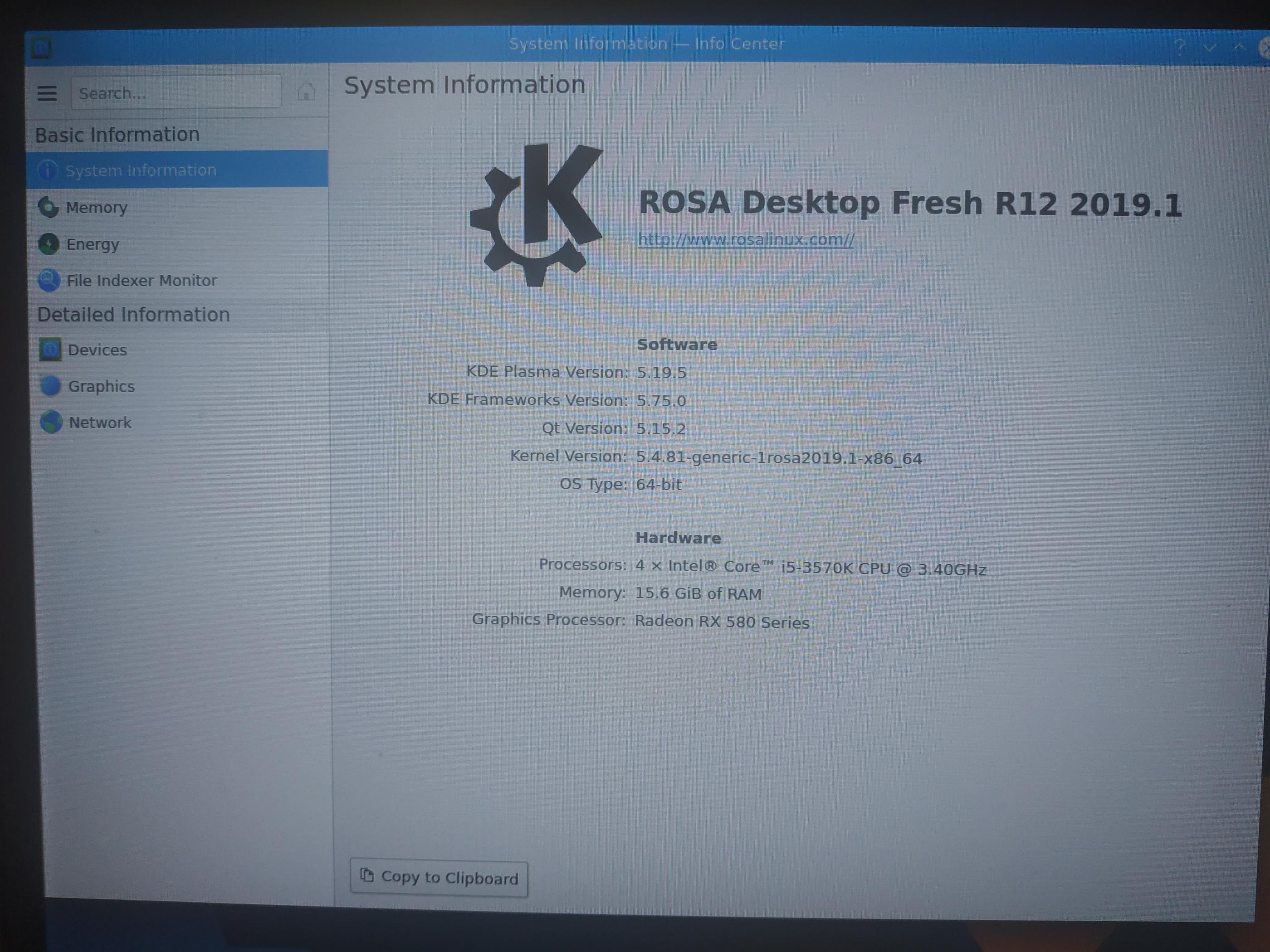Viewport: 1270px width, 952px height.
Task: Open the hamburger menu icon
Action: 47,93
